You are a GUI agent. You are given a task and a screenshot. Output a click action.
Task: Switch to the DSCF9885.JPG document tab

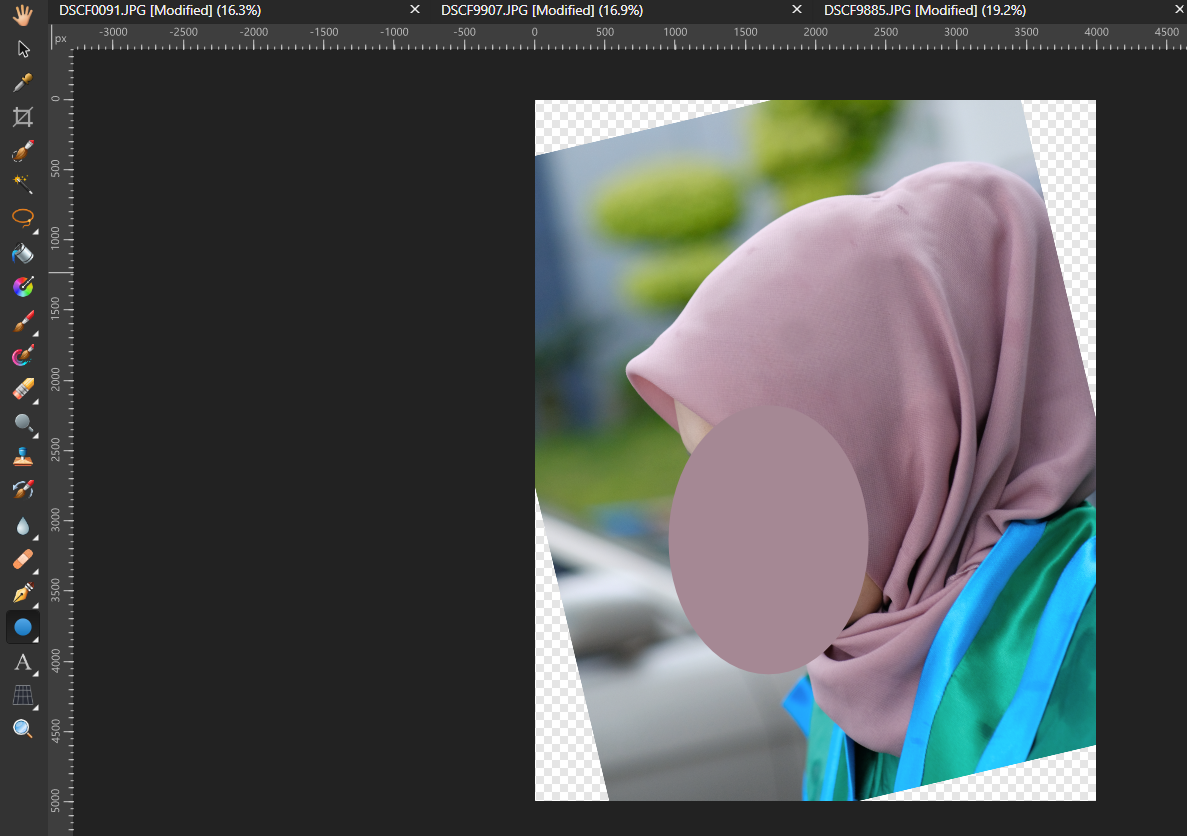click(925, 11)
